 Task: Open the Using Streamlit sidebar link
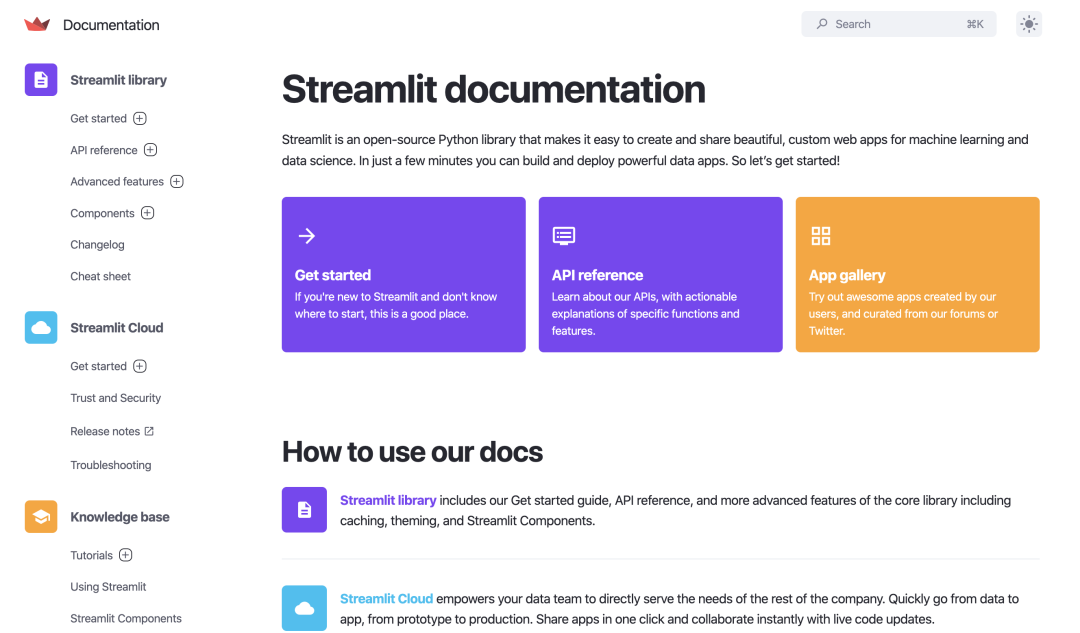pyautogui.click(x=108, y=587)
